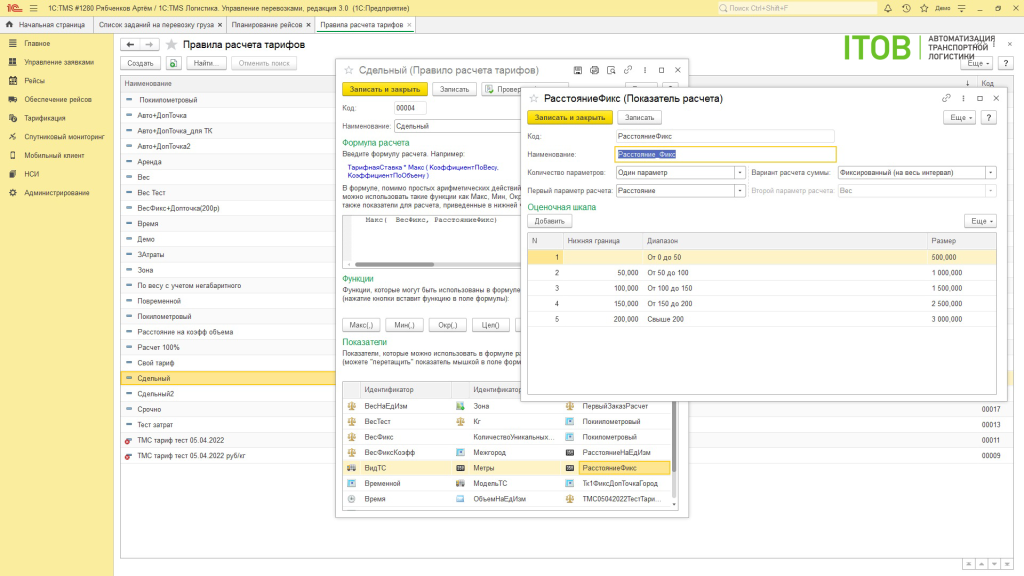
Task: Click formula horizontal scrollbar in Сдельный
Action: (x=394, y=264)
